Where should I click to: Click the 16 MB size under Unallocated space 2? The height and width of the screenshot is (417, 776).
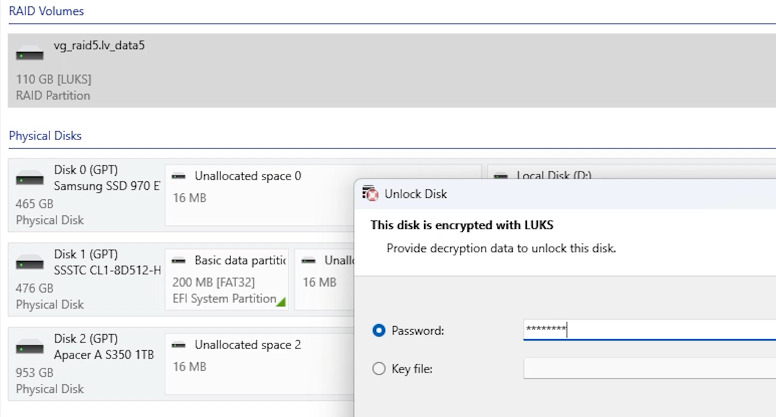[x=190, y=367]
